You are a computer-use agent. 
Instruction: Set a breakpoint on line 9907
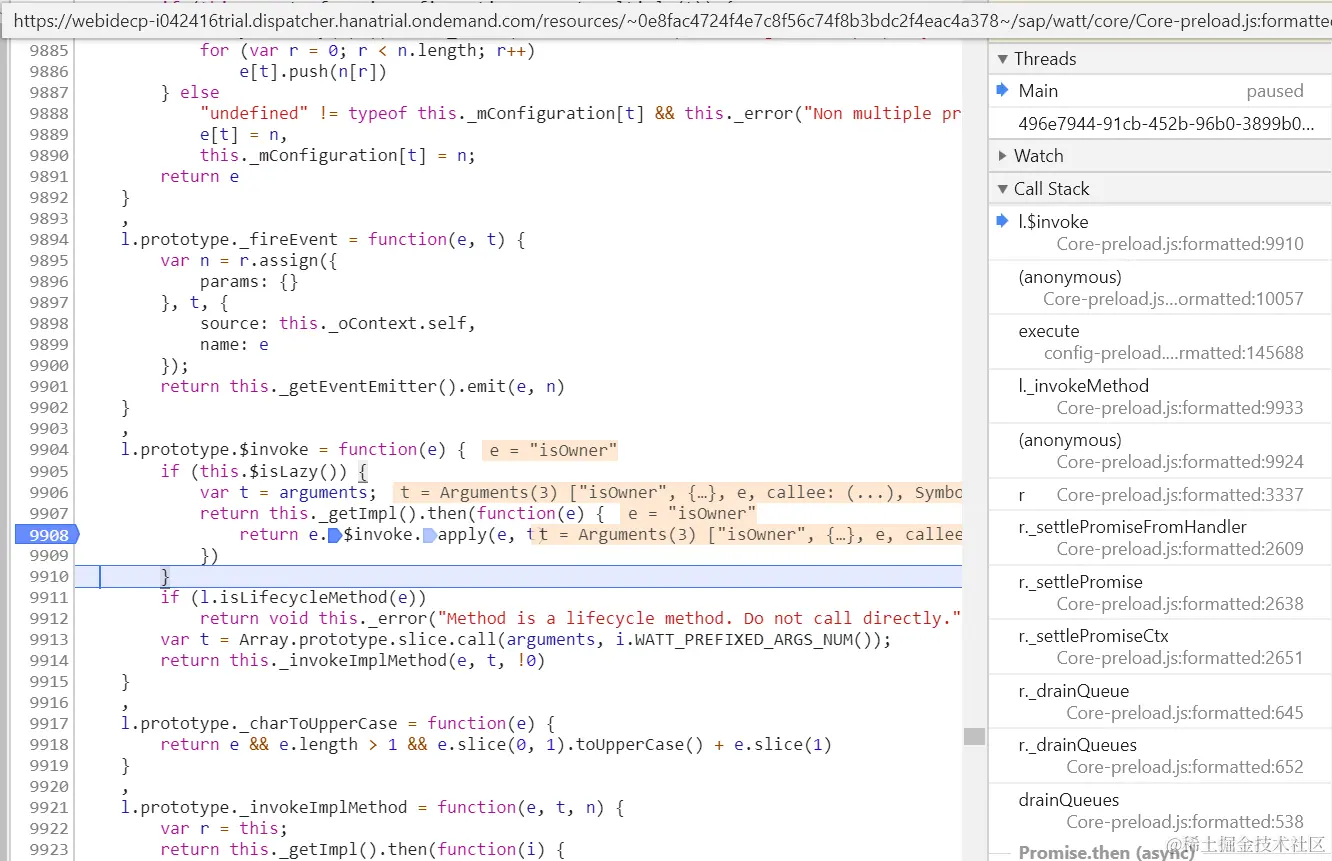(49, 513)
